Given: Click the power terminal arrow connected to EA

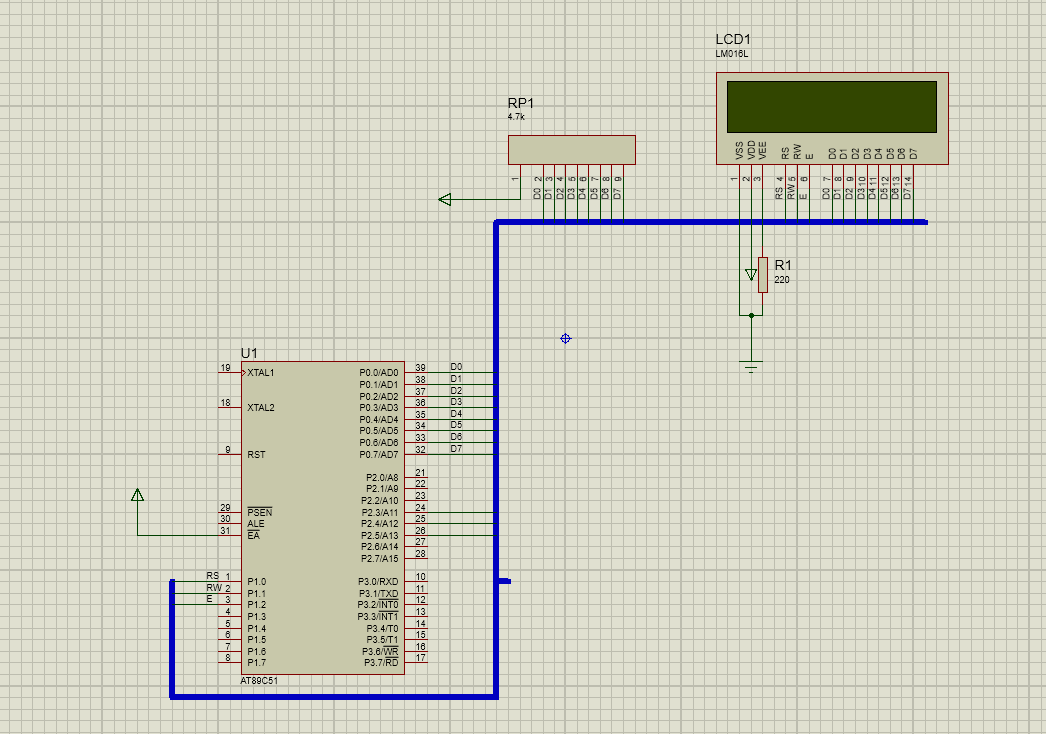Looking at the screenshot, I should point(137,494).
